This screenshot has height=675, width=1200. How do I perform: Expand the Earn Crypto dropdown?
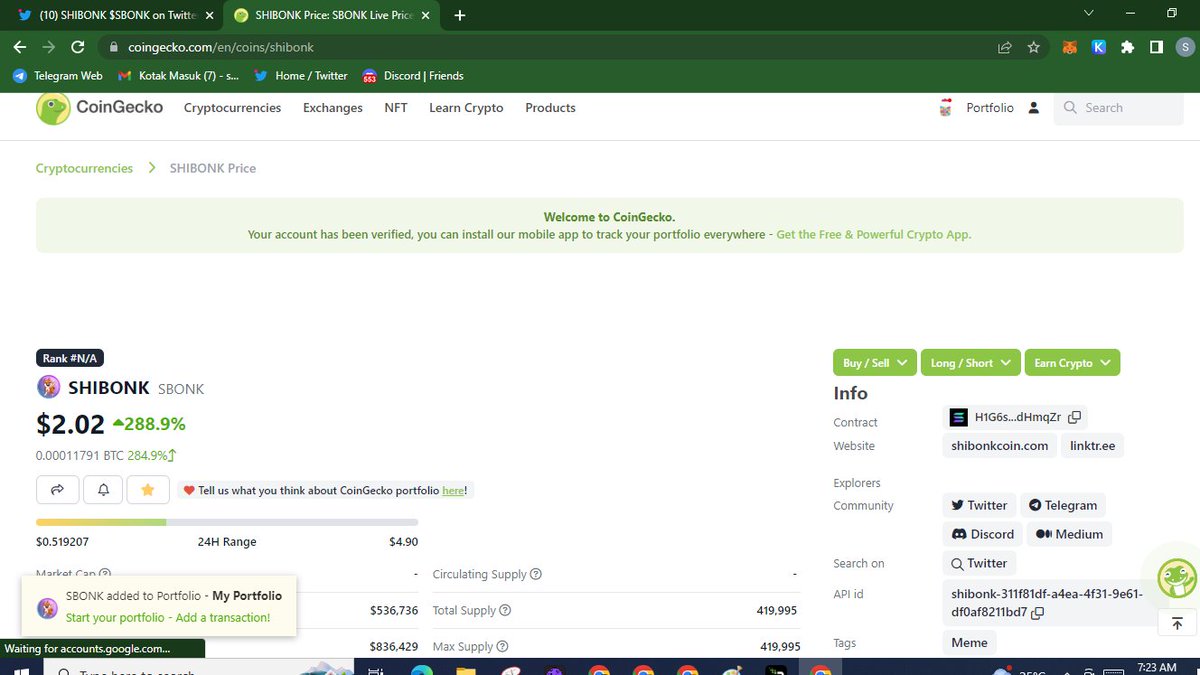pos(1072,362)
